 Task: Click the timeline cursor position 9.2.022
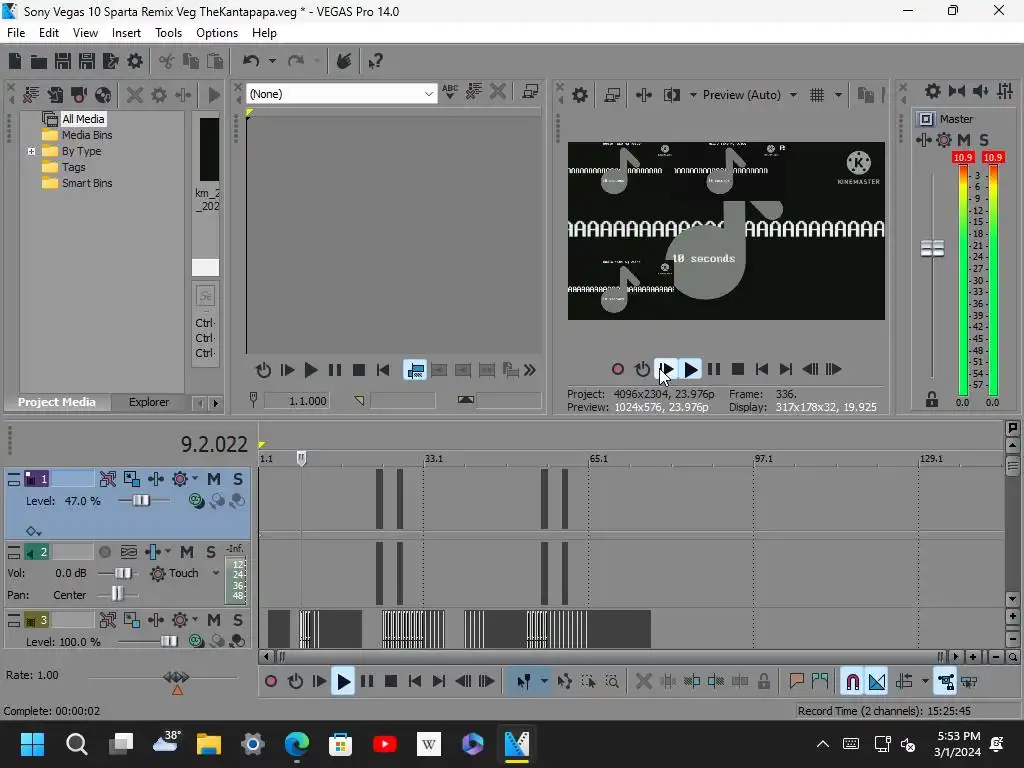(214, 444)
